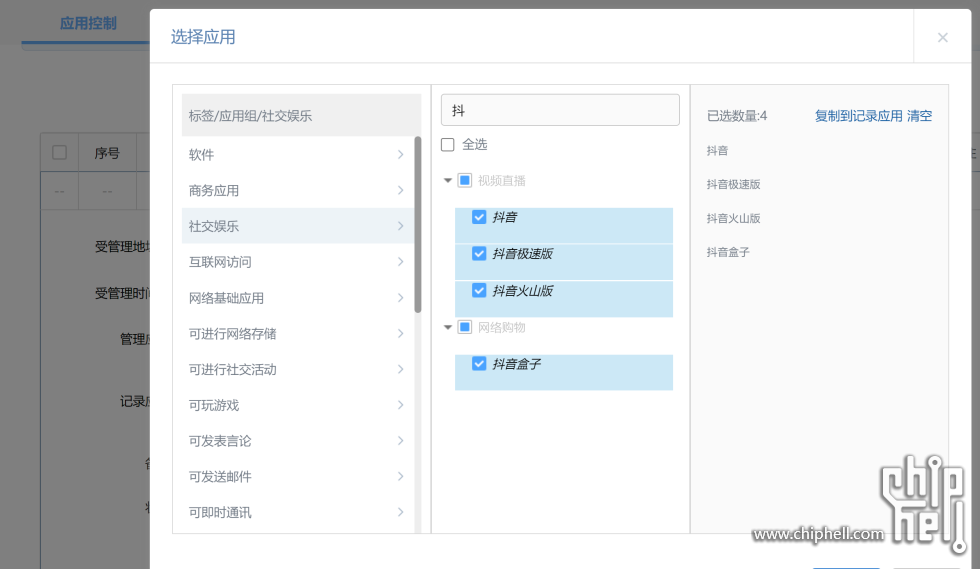This screenshot has width=980, height=569.
Task: Click 抖音火山版 in the selected list
Action: pyautogui.click(x=733, y=218)
